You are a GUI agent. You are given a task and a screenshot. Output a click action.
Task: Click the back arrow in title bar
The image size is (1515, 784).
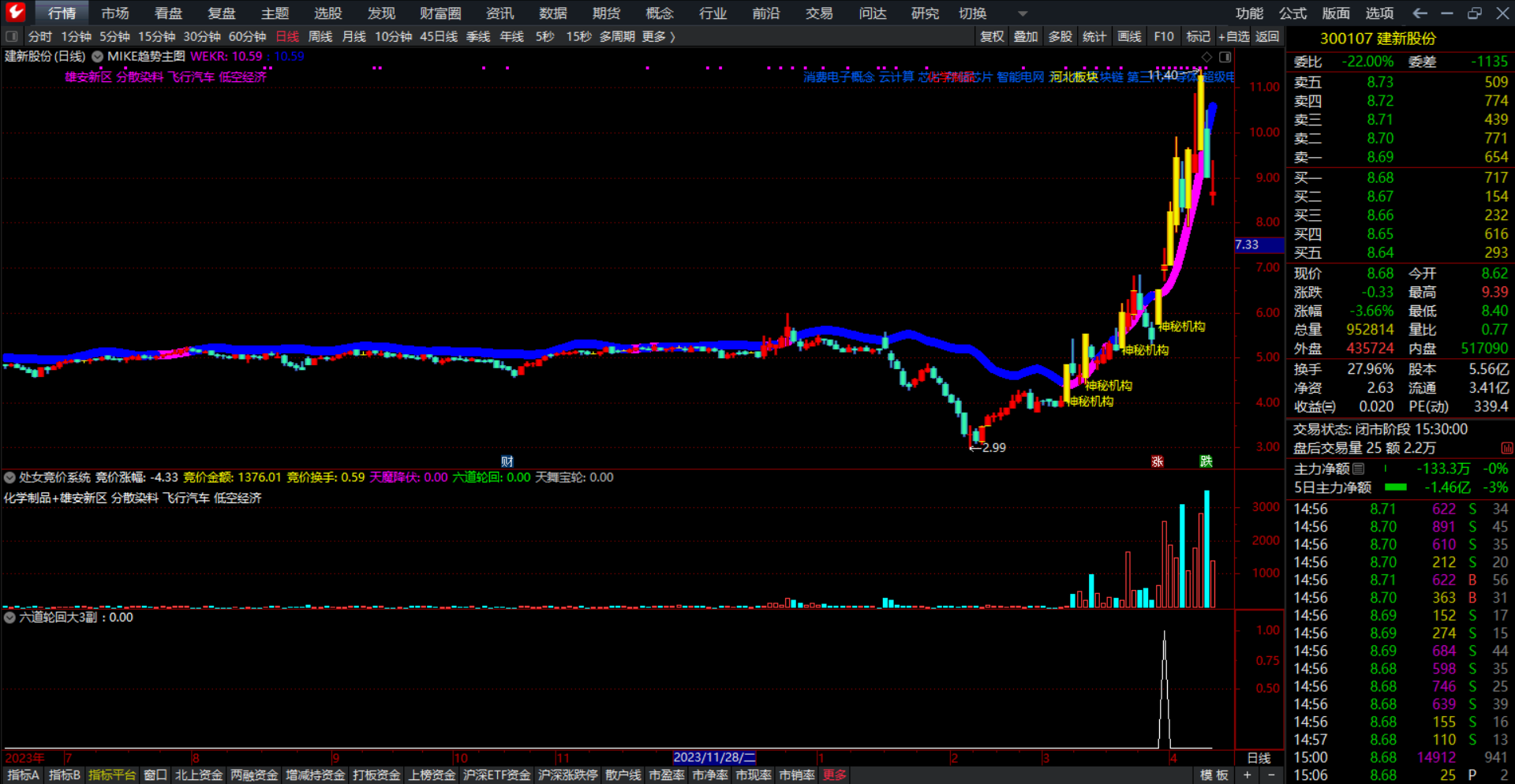pos(1420,13)
